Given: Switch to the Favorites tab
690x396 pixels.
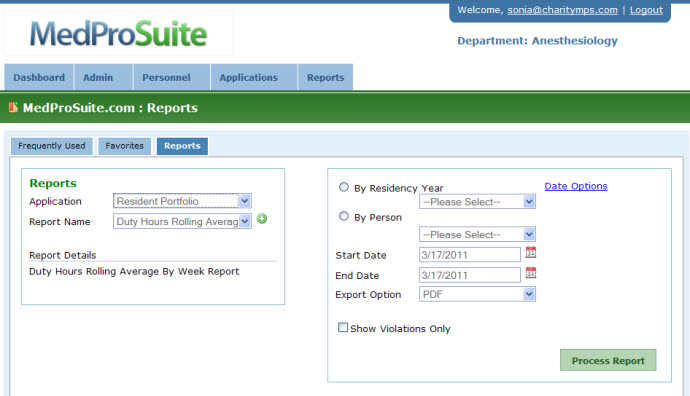Looking at the screenshot, I should click(125, 146).
